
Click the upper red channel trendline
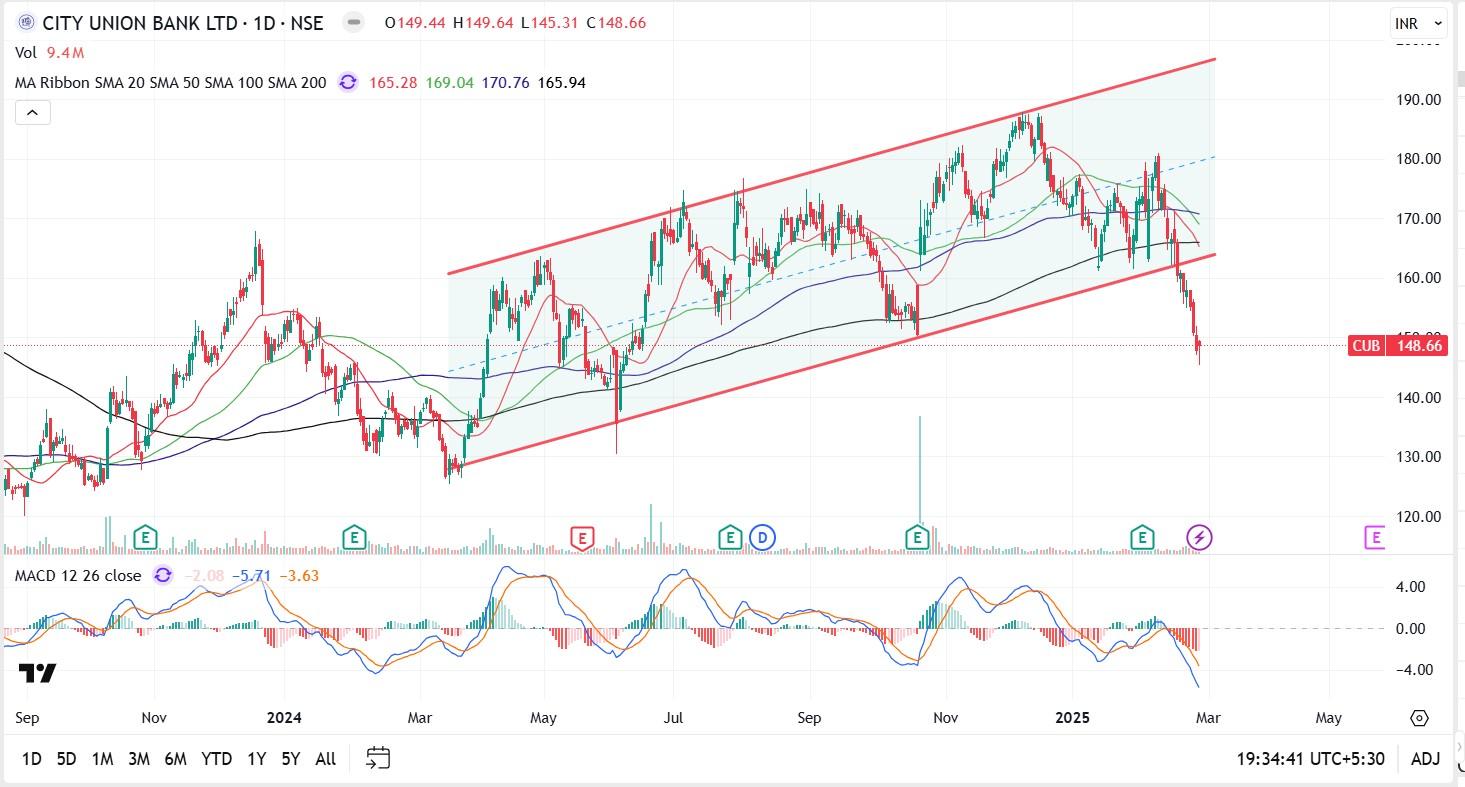click(x=830, y=166)
